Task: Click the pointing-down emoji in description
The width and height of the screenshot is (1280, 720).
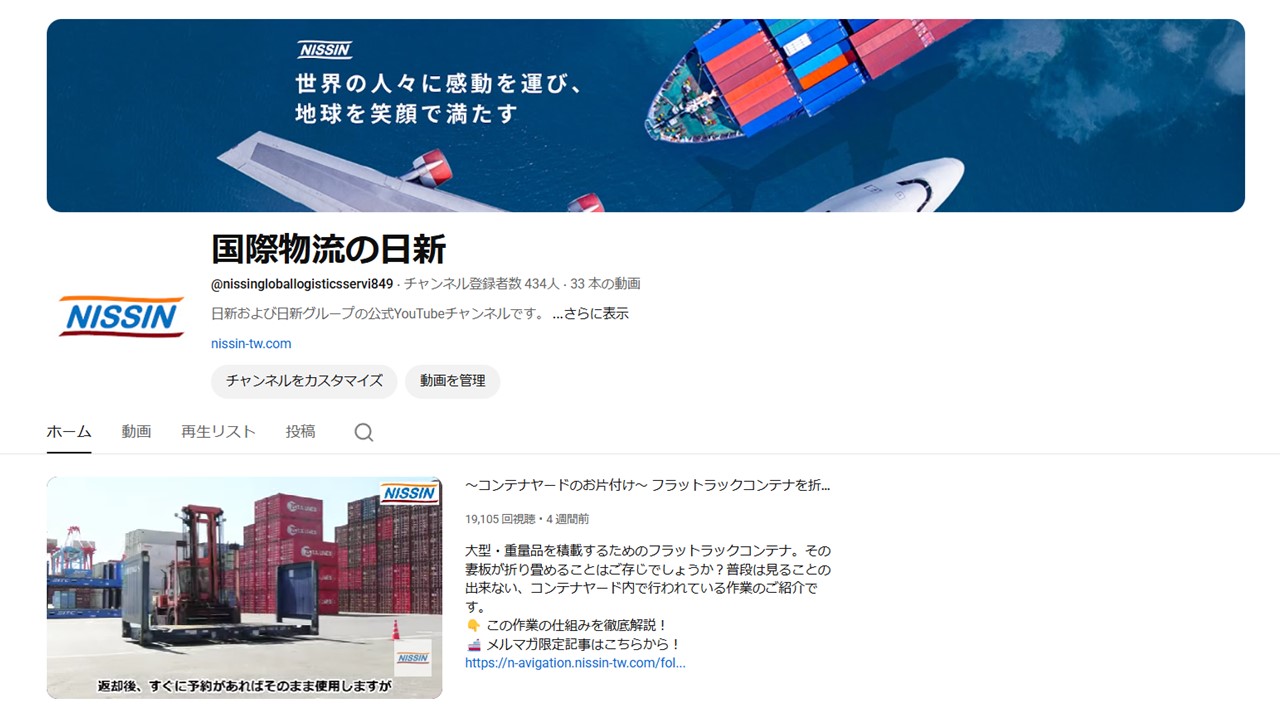Action: [473, 626]
